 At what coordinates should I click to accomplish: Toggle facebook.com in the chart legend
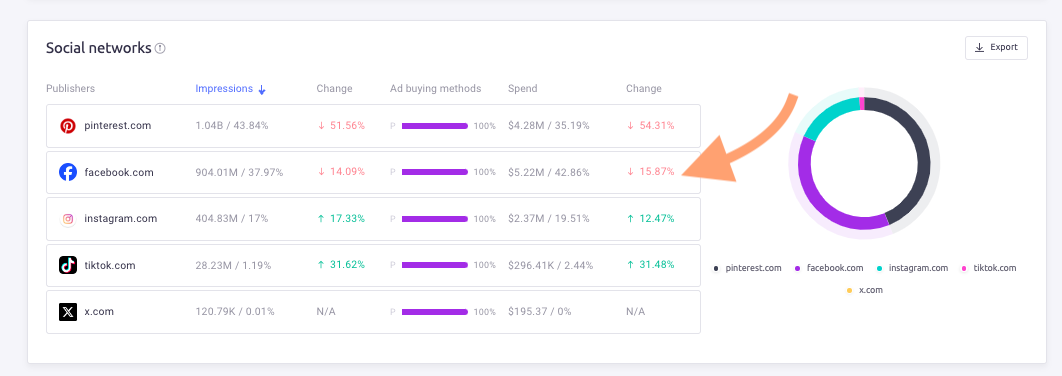coord(829,268)
